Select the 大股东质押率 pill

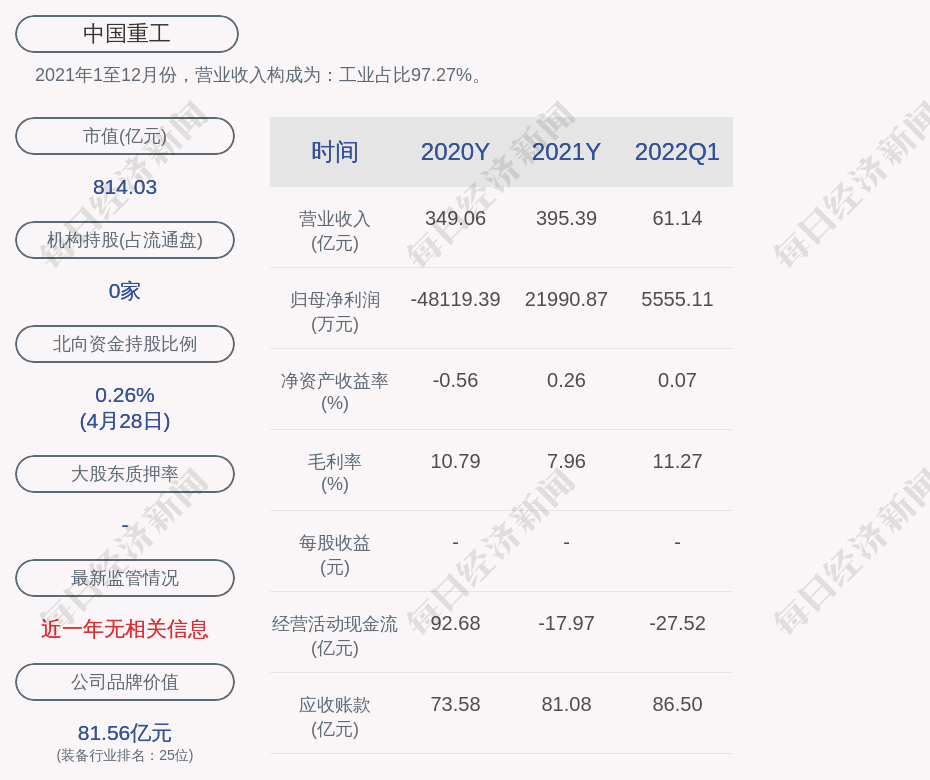tap(125, 474)
